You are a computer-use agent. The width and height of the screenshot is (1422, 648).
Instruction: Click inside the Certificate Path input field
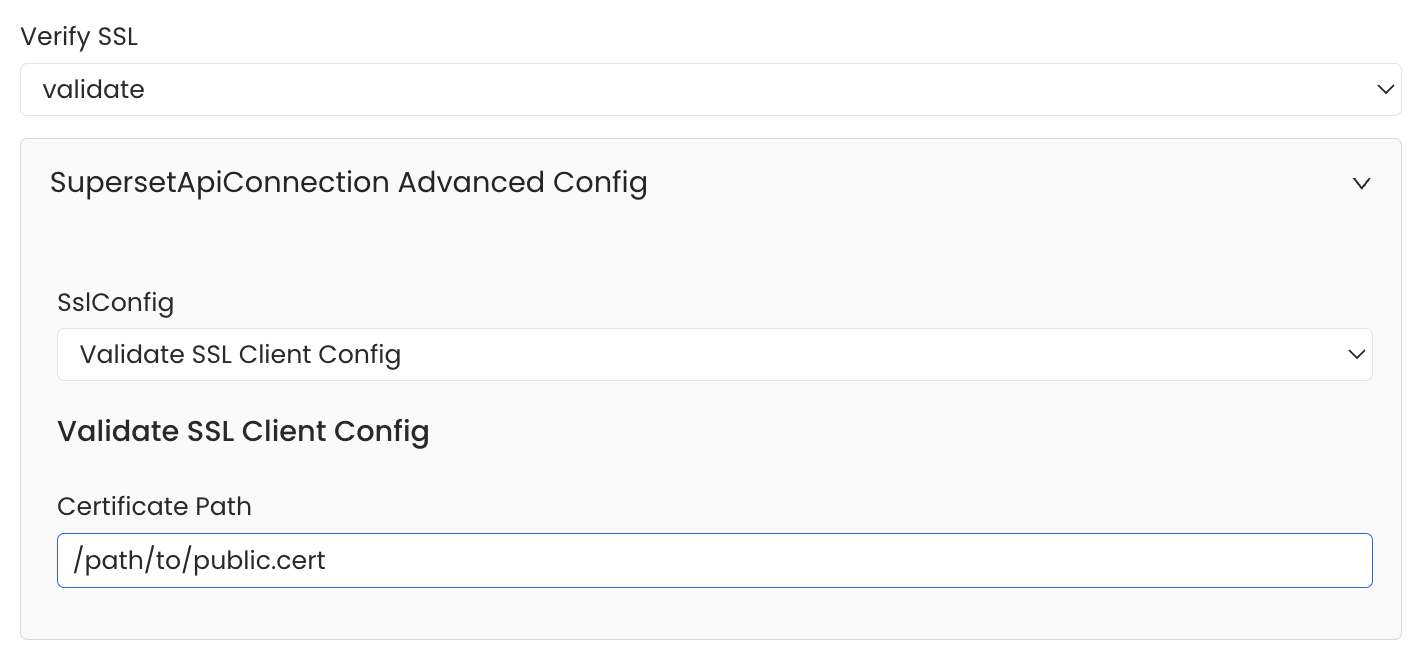(715, 560)
